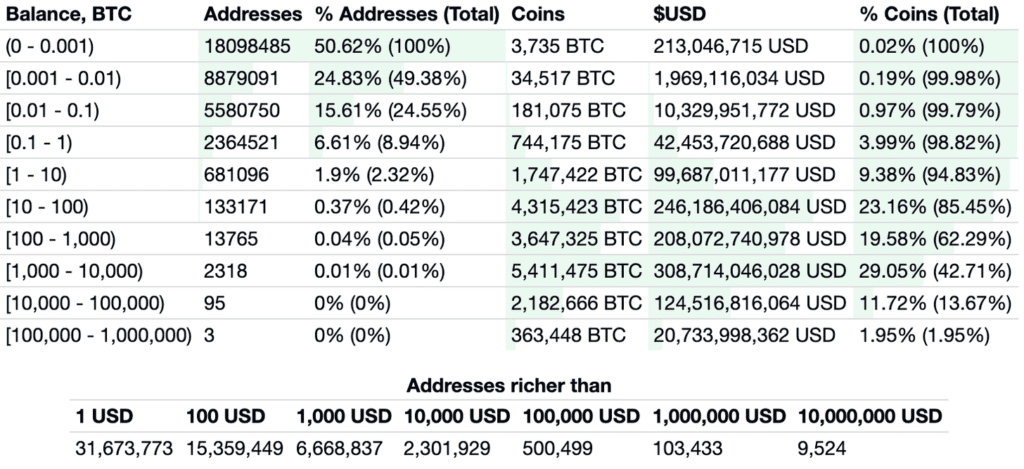The width and height of the screenshot is (1024, 469).
Task: Select the 50.62% (100%) addresses cell
Action: coord(383,45)
